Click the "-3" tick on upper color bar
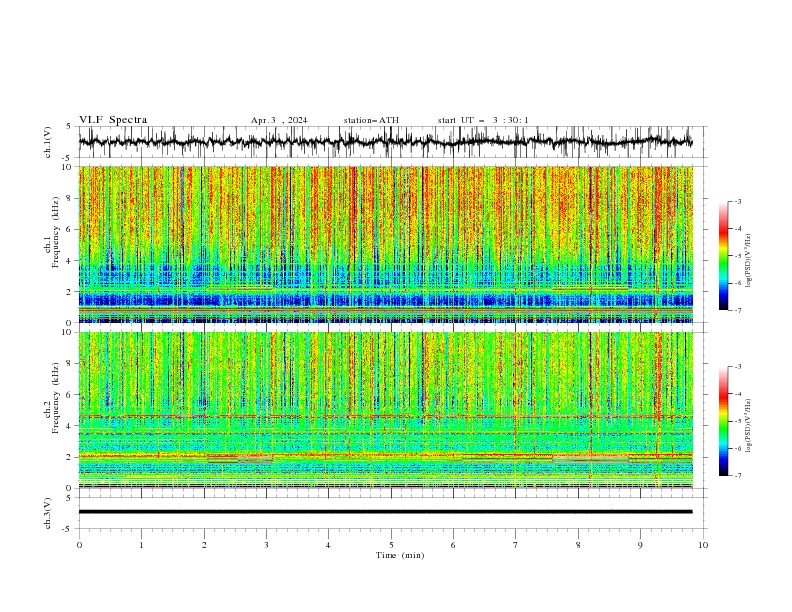The image size is (792, 612). pos(737,201)
